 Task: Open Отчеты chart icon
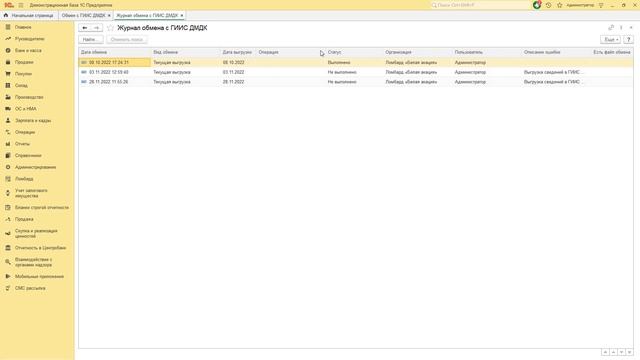pyautogui.click(x=8, y=144)
